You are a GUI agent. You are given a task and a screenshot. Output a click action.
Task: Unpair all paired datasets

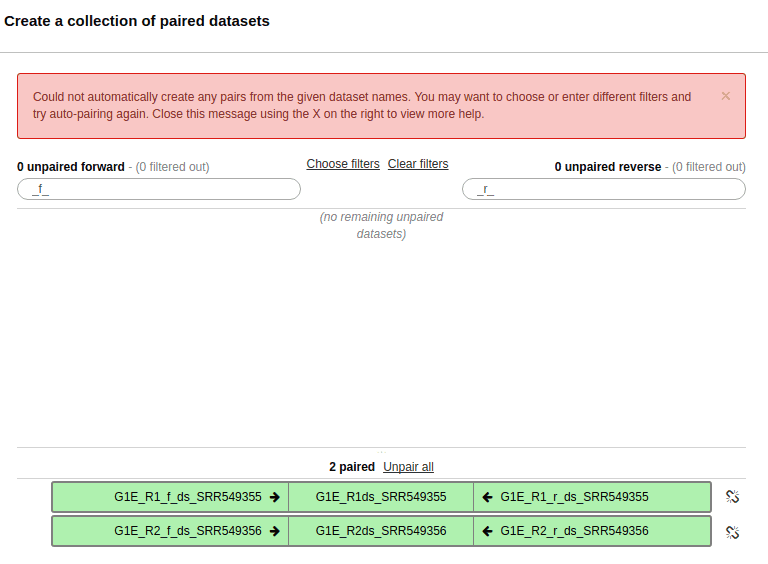point(408,467)
